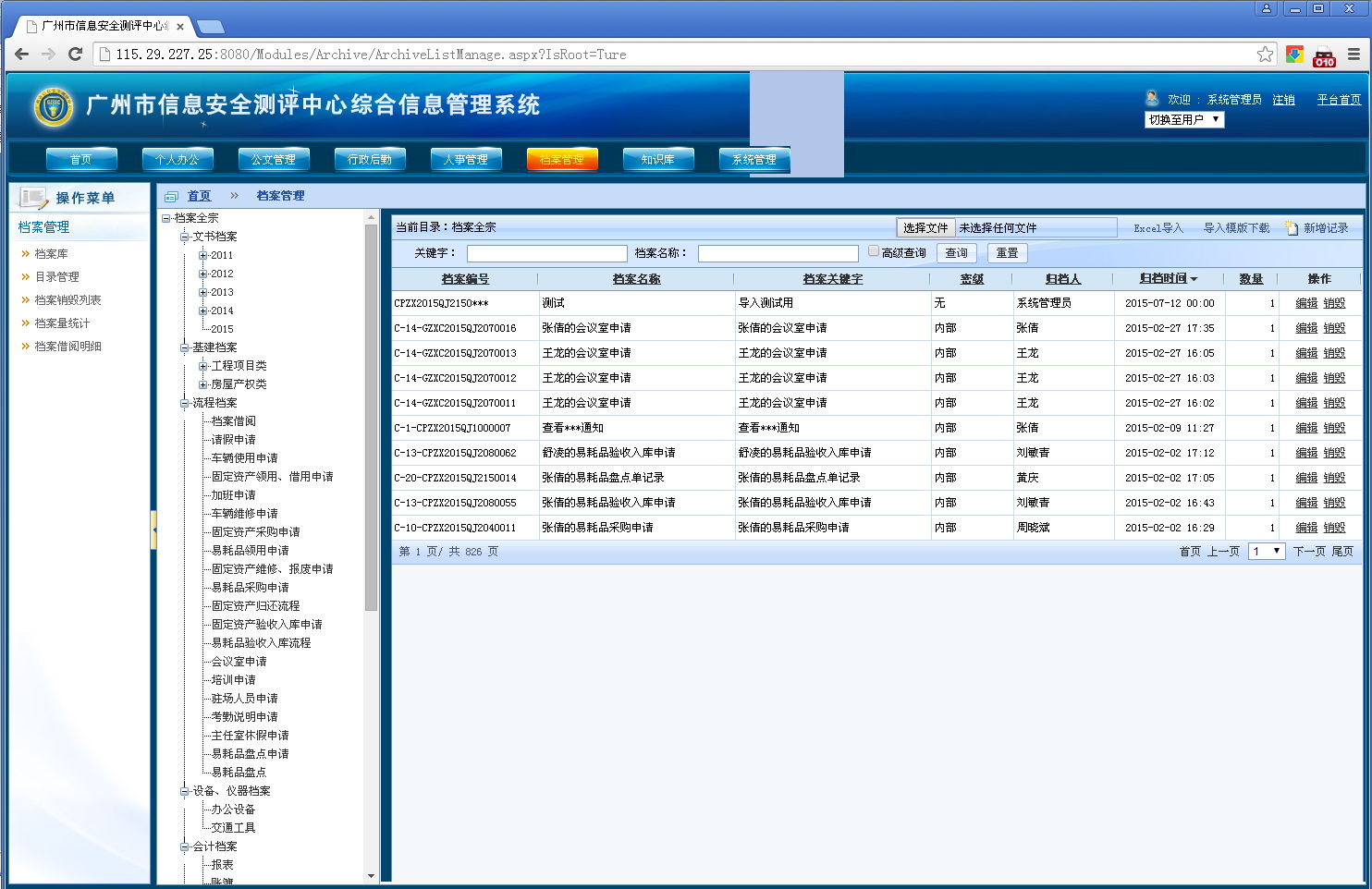
Task: Open the 行政后勤 navigation tab
Action: click(x=370, y=159)
